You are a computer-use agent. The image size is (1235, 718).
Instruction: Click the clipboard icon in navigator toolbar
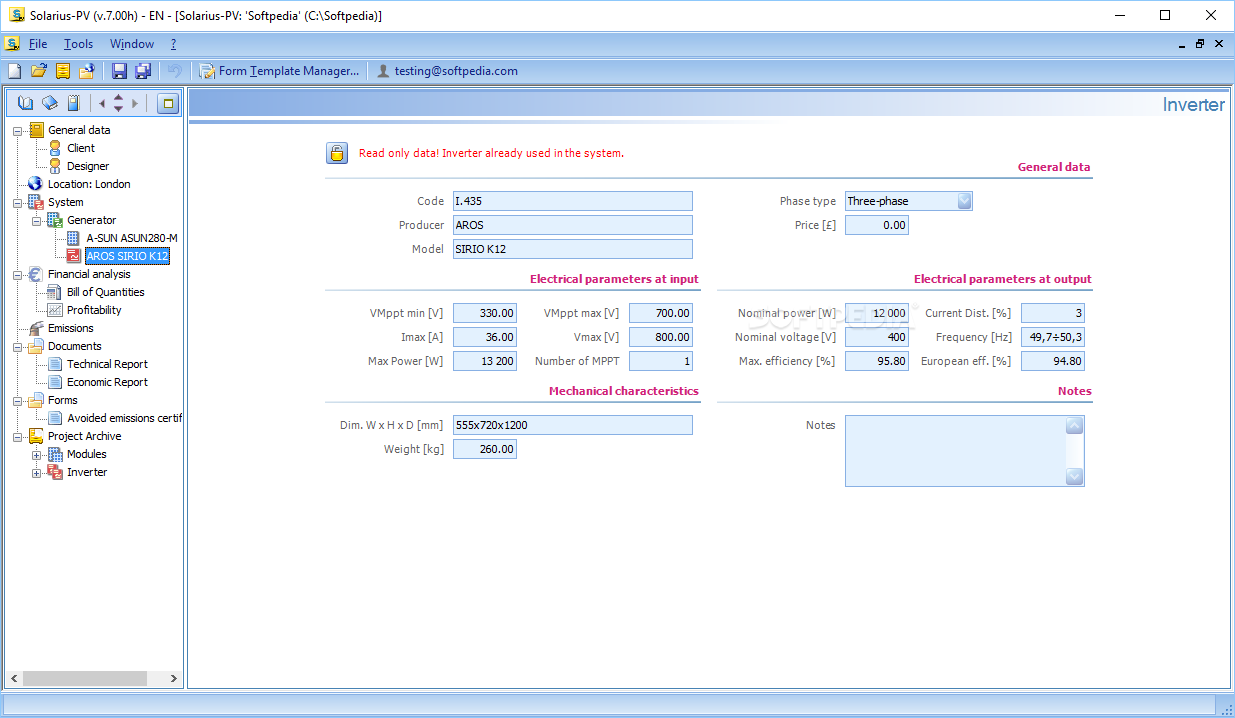(x=73, y=103)
